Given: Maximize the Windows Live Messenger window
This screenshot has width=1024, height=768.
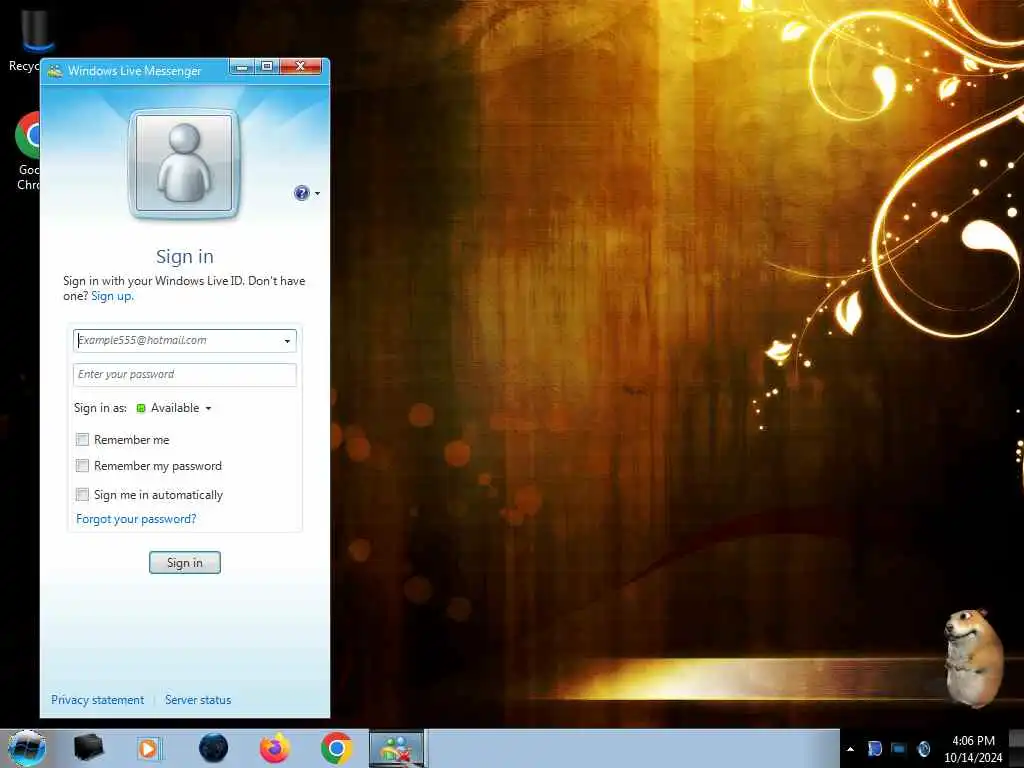Looking at the screenshot, I should click(x=267, y=67).
